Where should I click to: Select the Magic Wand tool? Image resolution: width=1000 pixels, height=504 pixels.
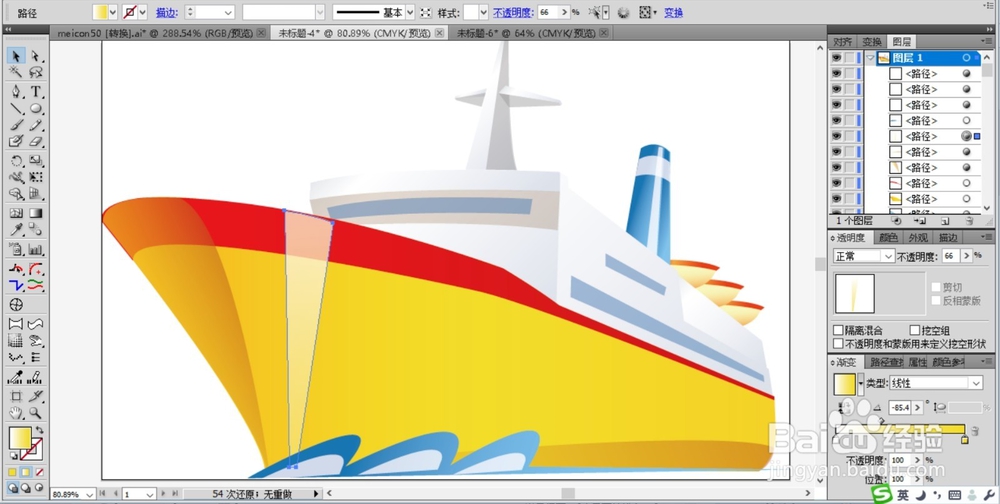pyautogui.click(x=16, y=72)
